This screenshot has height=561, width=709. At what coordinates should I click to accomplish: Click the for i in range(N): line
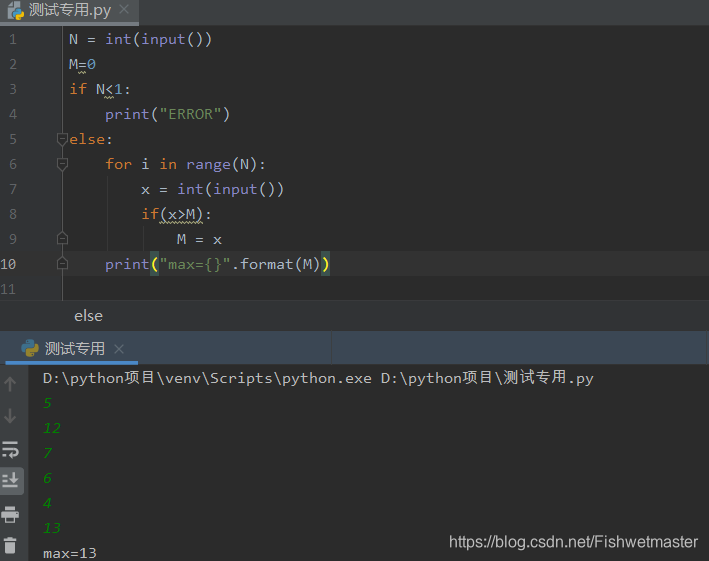[185, 164]
